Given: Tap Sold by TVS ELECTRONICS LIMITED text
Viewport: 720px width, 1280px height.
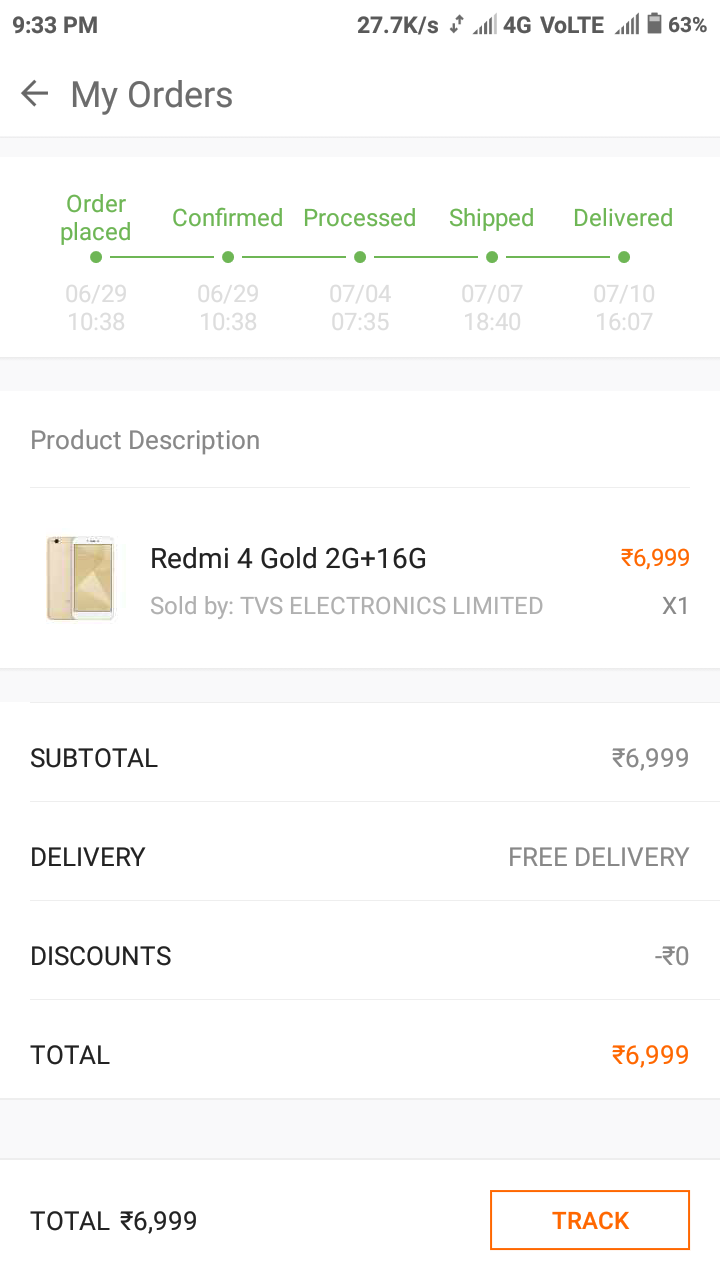Looking at the screenshot, I should [x=346, y=606].
